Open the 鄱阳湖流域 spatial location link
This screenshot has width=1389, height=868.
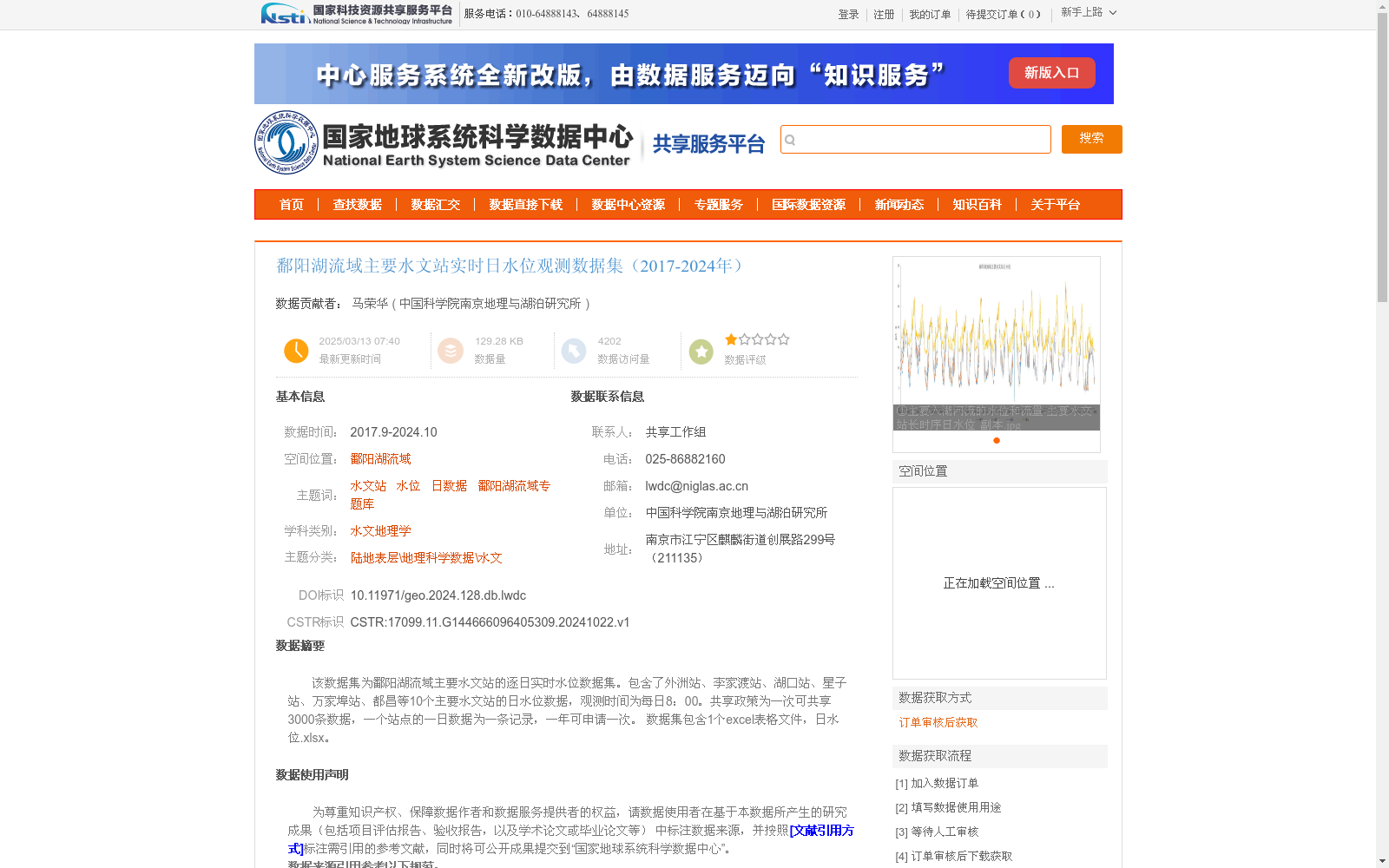380,458
